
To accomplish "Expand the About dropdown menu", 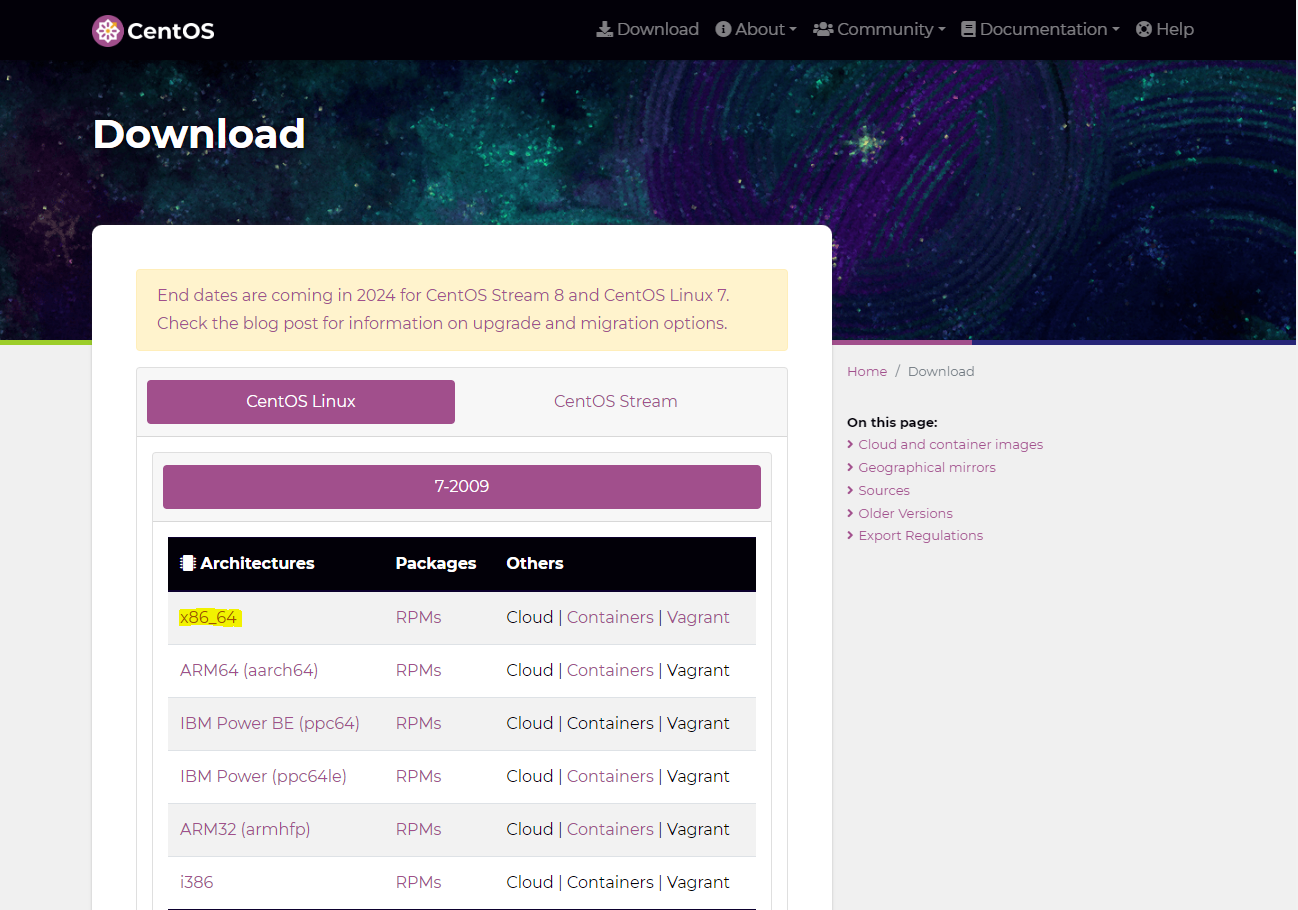I will [x=756, y=29].
